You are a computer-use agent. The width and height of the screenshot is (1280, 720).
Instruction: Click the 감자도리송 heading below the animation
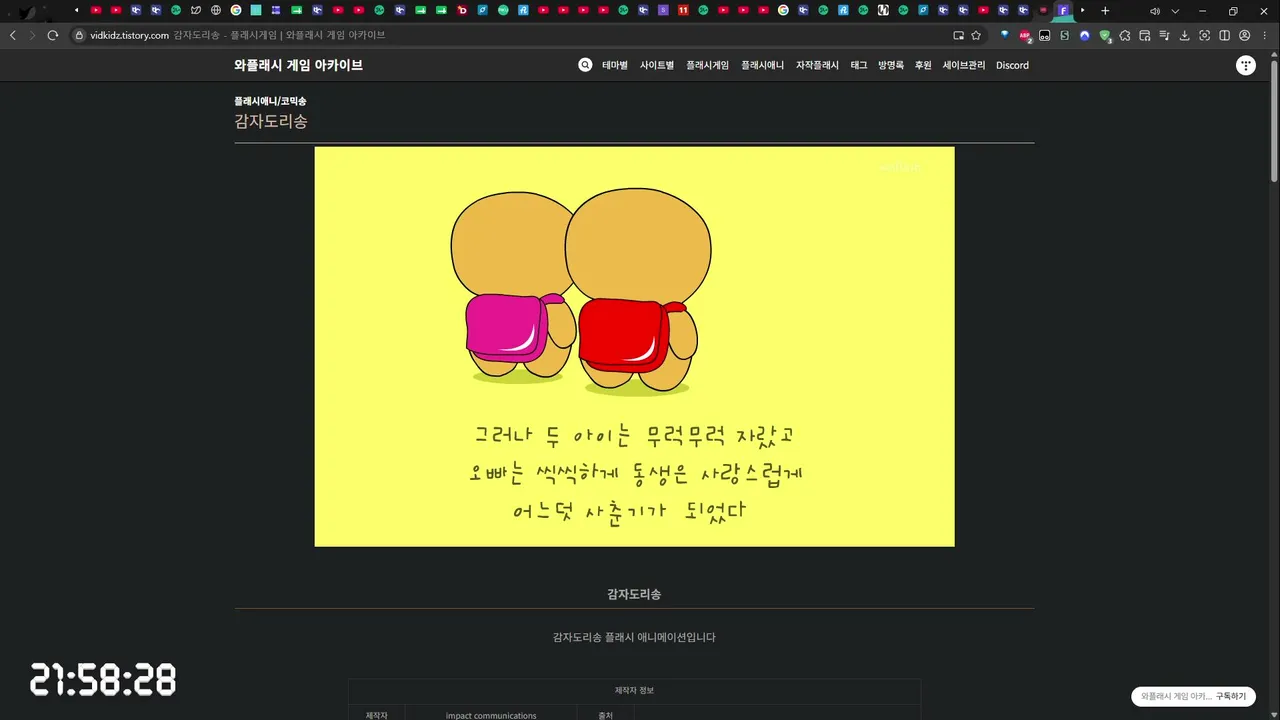pyautogui.click(x=634, y=594)
